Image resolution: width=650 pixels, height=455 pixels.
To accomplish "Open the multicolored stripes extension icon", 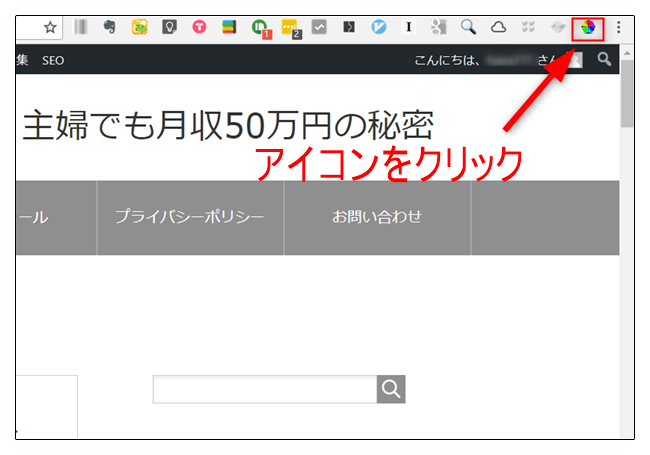I will tap(229, 27).
